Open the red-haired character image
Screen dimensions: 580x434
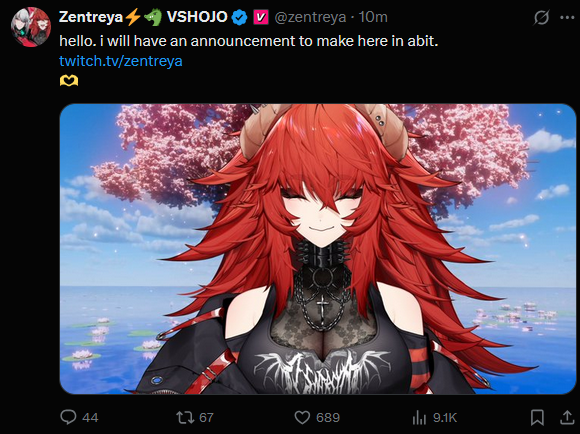(x=318, y=249)
